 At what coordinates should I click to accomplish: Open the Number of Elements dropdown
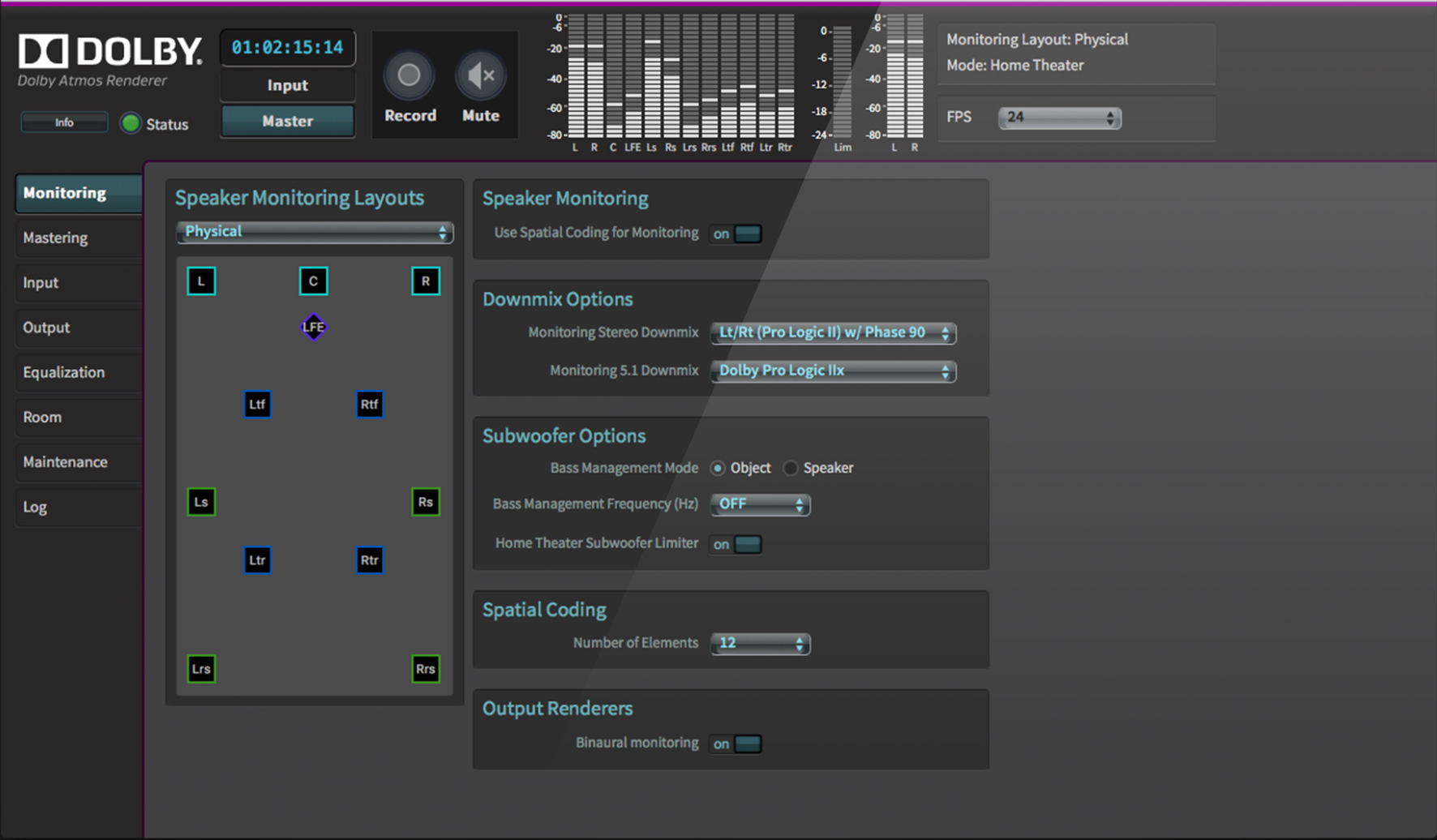[x=759, y=643]
